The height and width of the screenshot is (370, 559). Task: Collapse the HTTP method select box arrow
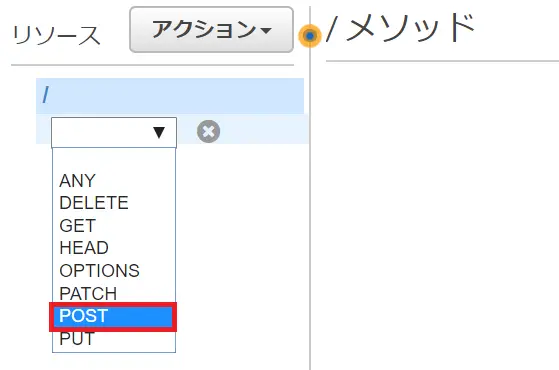click(x=159, y=132)
